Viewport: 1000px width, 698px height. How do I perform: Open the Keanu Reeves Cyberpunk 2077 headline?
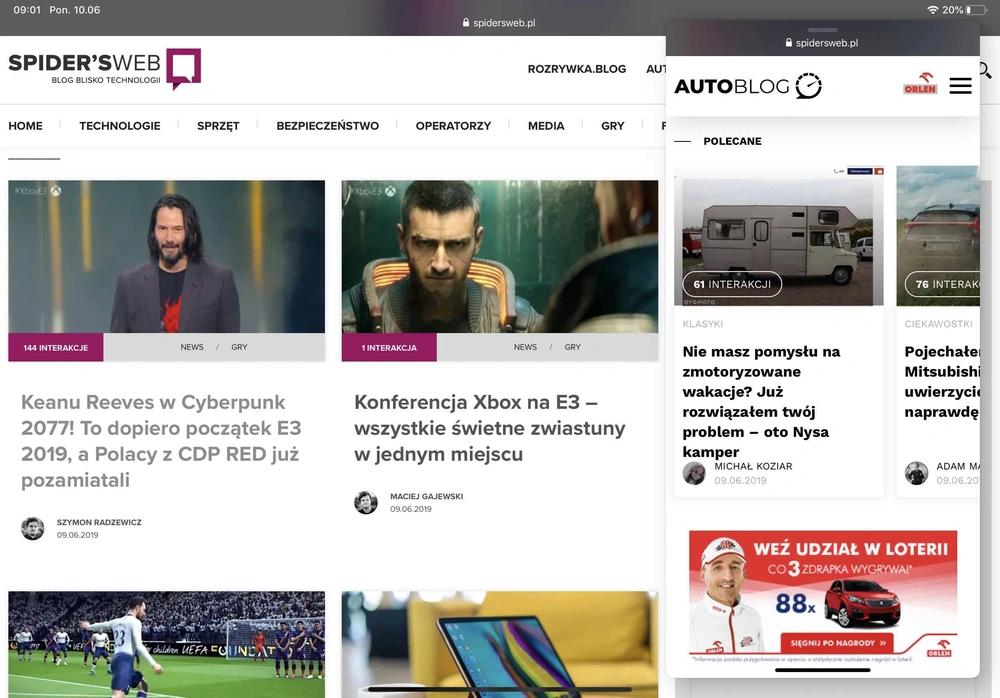[161, 441]
